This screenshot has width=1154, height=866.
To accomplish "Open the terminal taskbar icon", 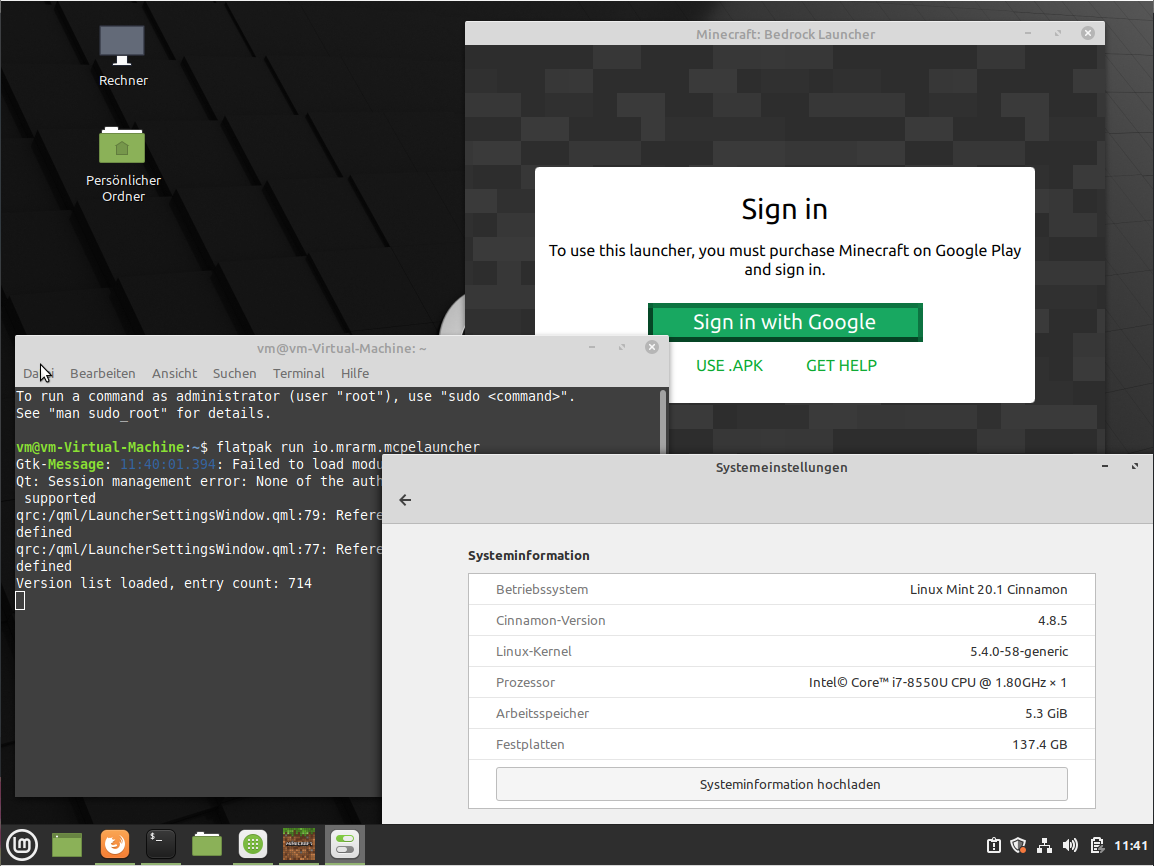I will (160, 844).
